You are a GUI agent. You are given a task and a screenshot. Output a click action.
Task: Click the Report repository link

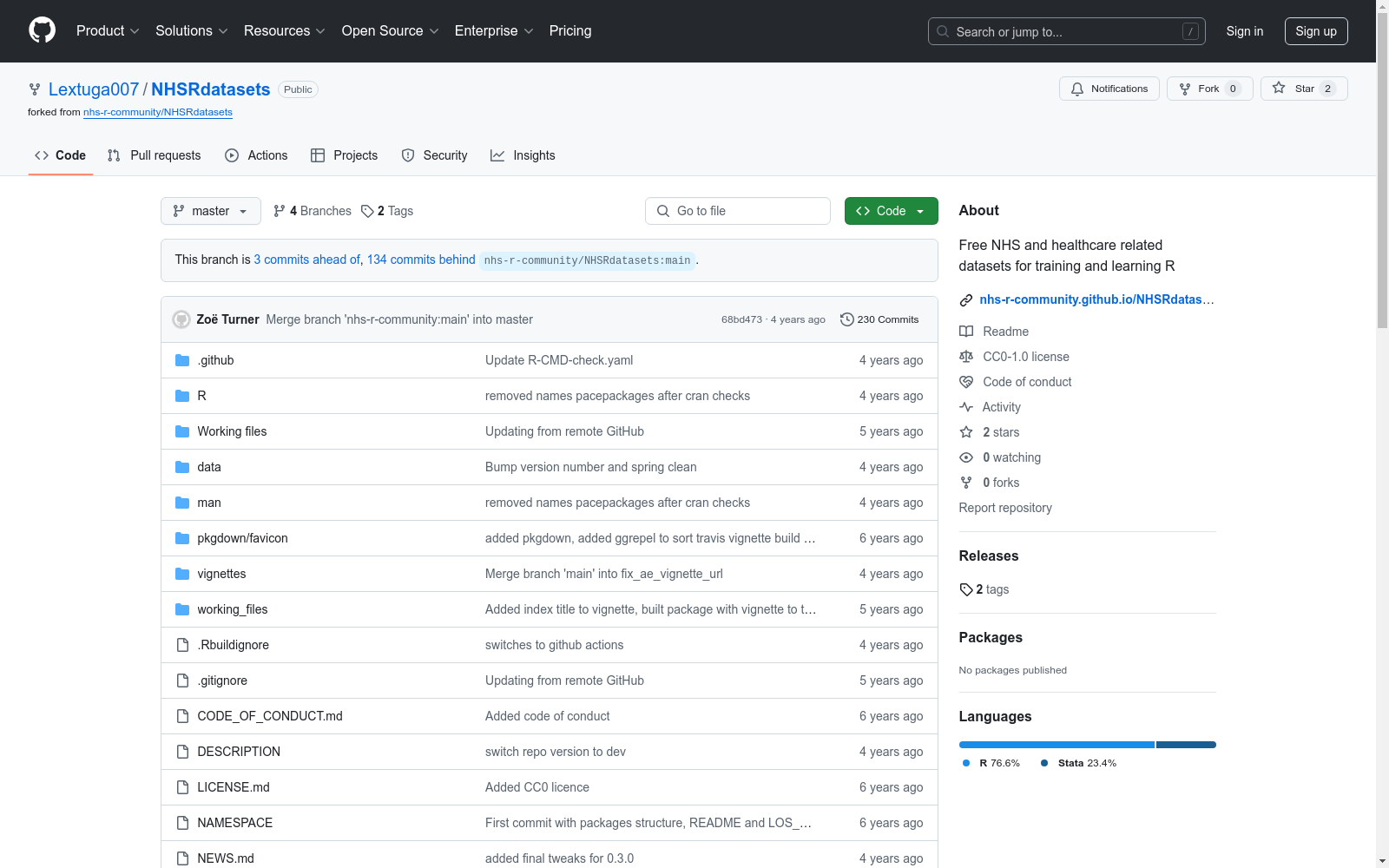pos(1005,508)
